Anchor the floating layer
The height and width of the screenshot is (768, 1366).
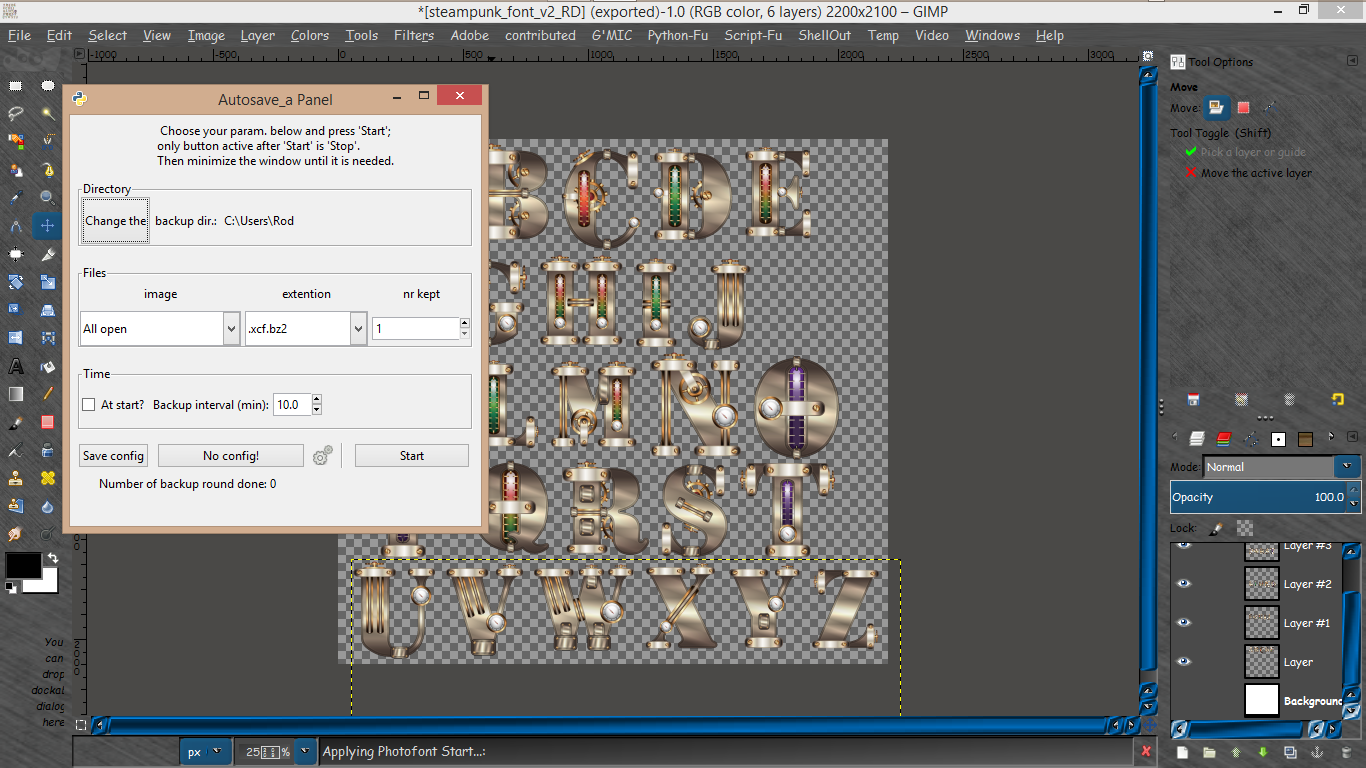(1317, 752)
